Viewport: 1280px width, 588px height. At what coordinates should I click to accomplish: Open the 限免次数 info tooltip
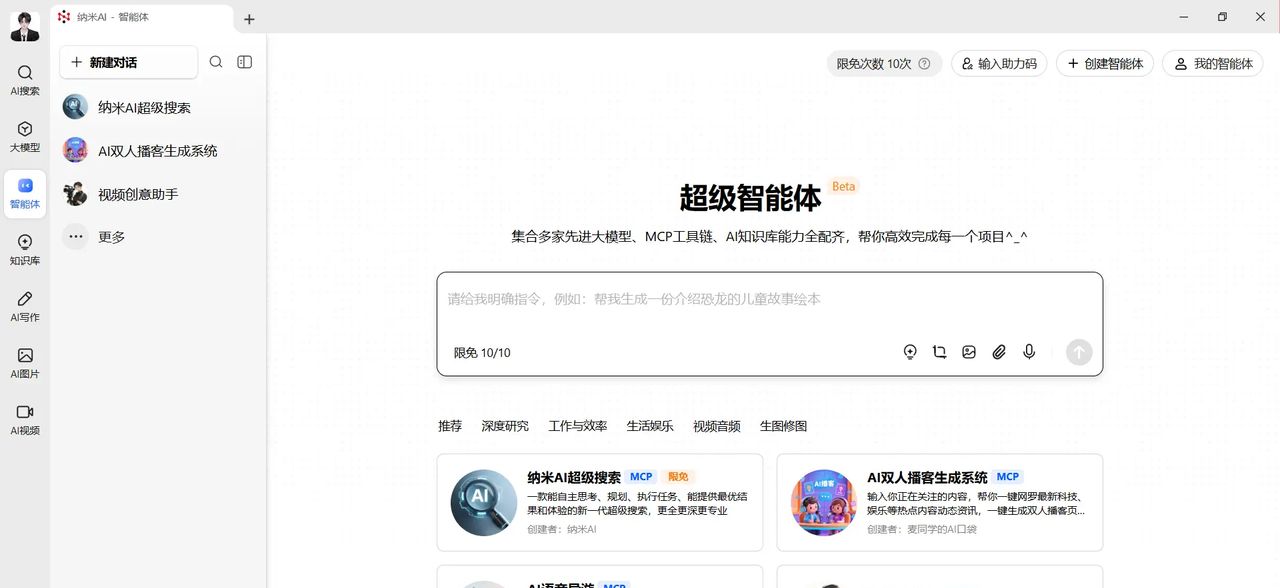tap(925, 63)
